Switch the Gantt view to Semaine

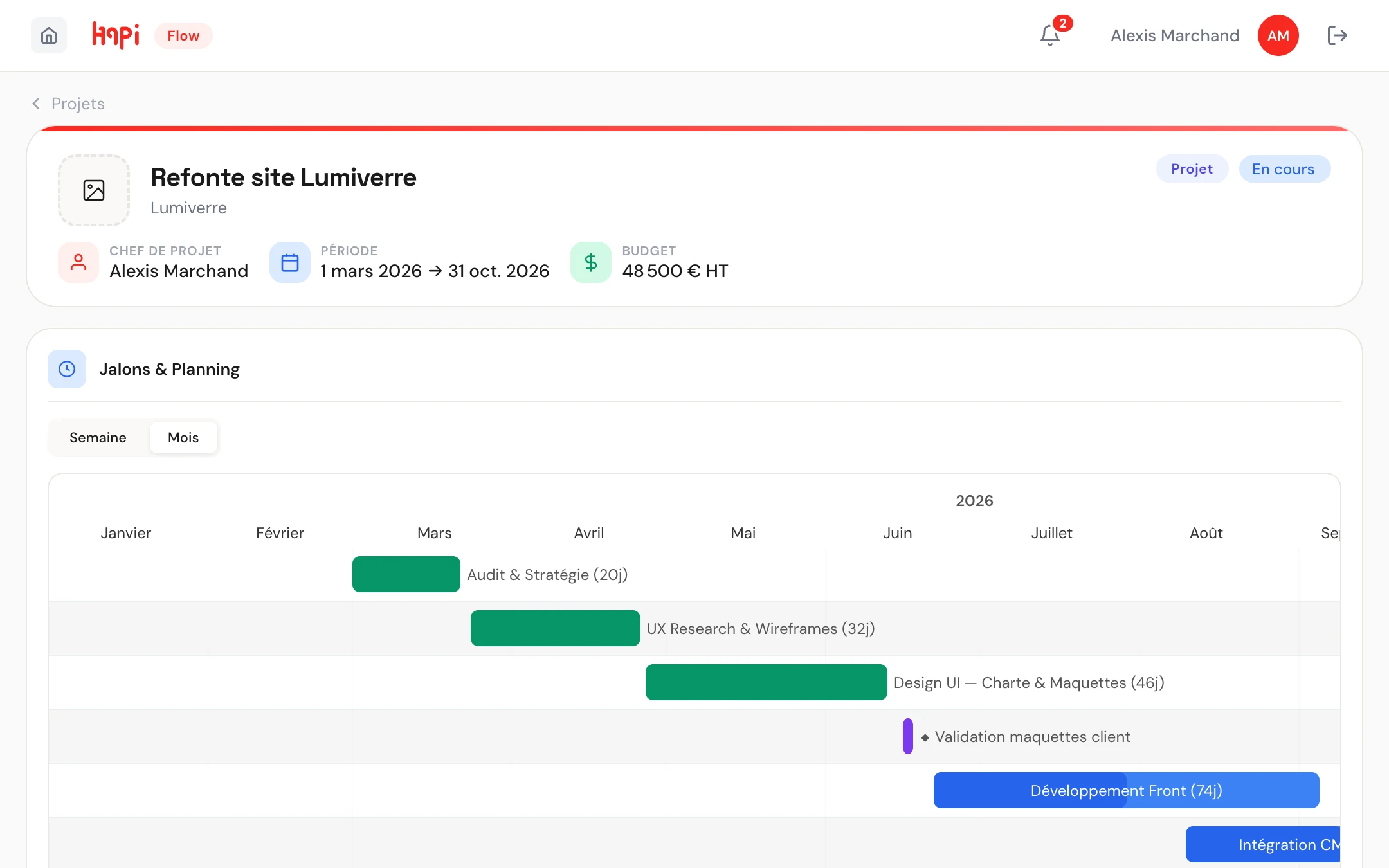coord(98,437)
